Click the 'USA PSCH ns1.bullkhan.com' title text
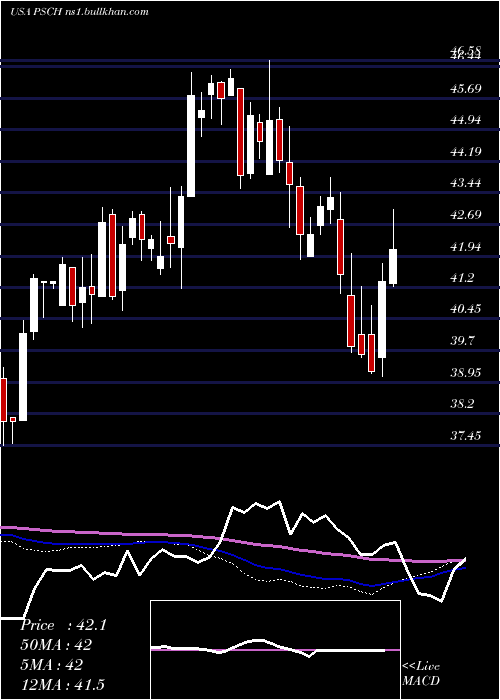This screenshot has width=500, height=700. click(79, 12)
